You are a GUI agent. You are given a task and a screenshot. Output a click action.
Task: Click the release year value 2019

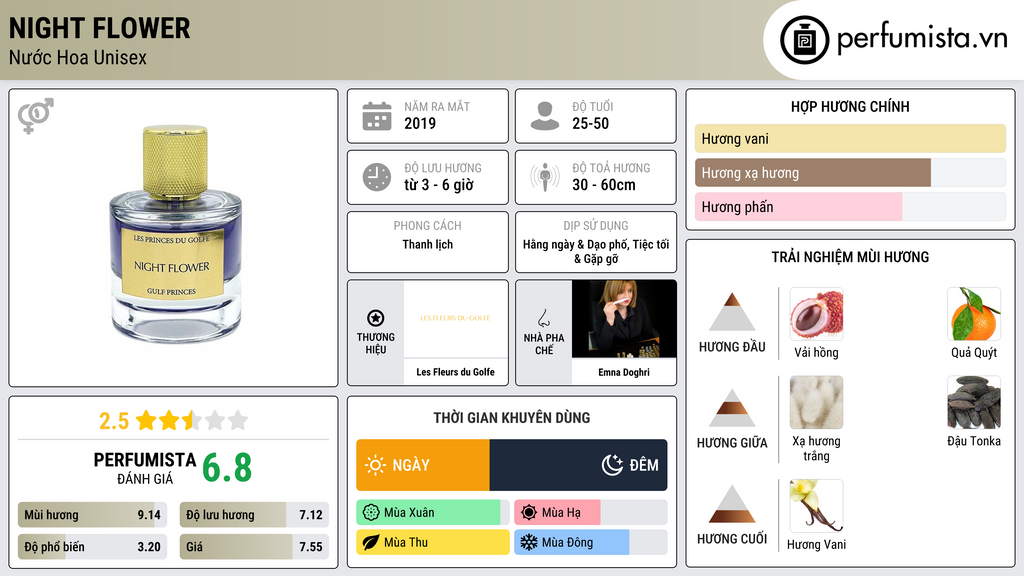click(x=420, y=123)
